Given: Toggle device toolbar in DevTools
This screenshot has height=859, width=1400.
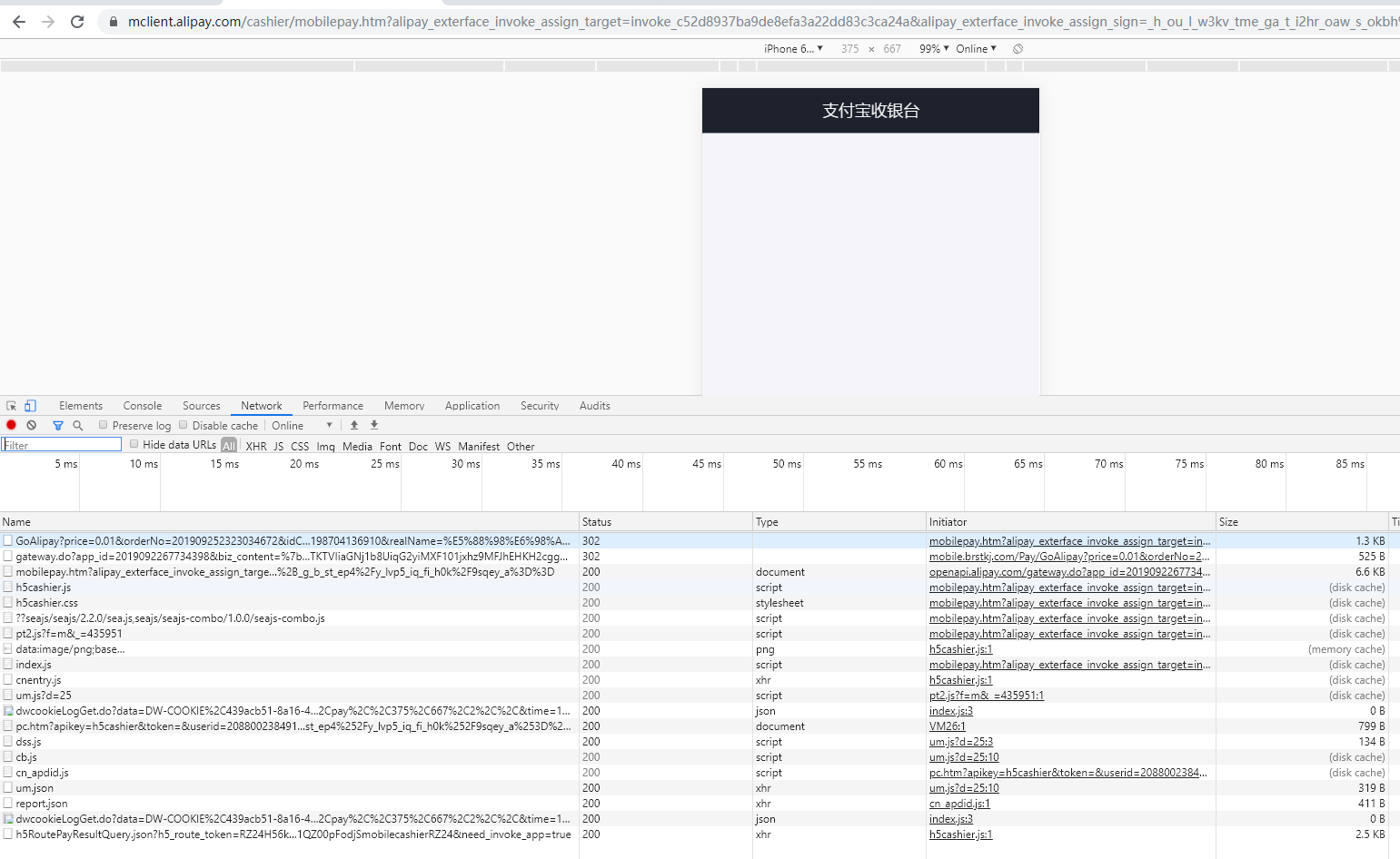Looking at the screenshot, I should (30, 406).
